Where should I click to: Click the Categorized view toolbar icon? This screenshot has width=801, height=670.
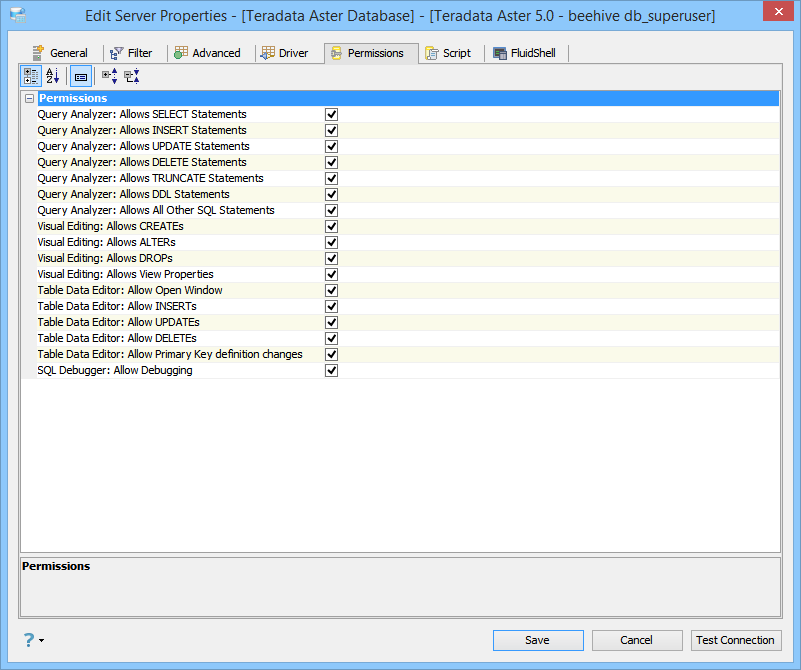pyautogui.click(x=31, y=77)
